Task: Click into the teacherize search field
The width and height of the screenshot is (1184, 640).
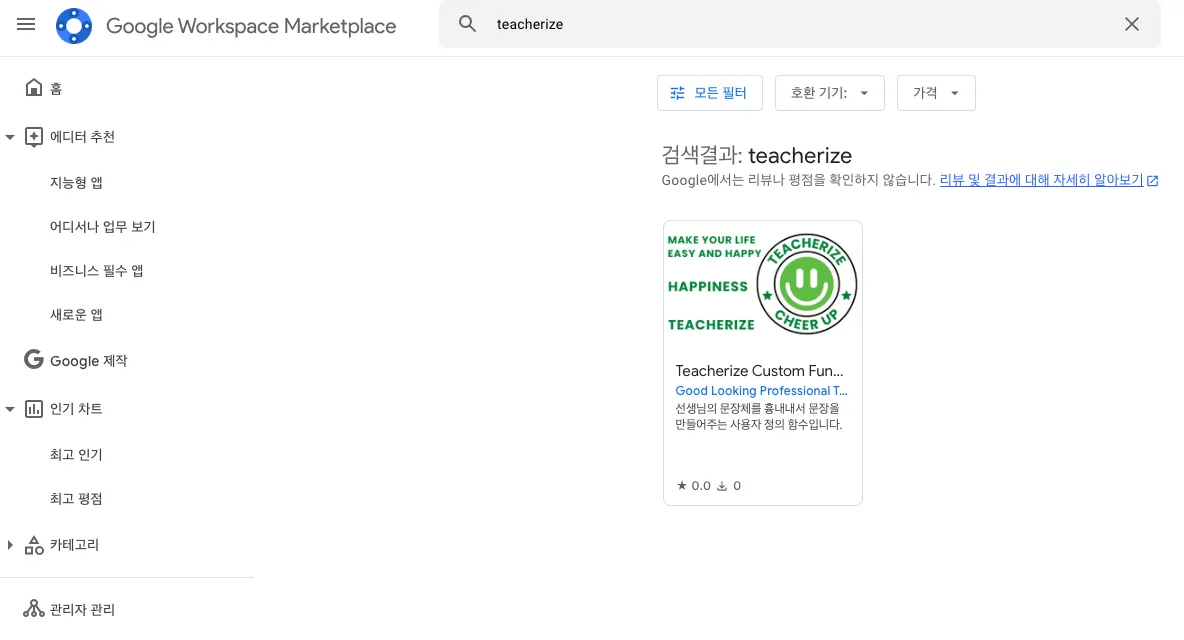Action: pos(800,24)
